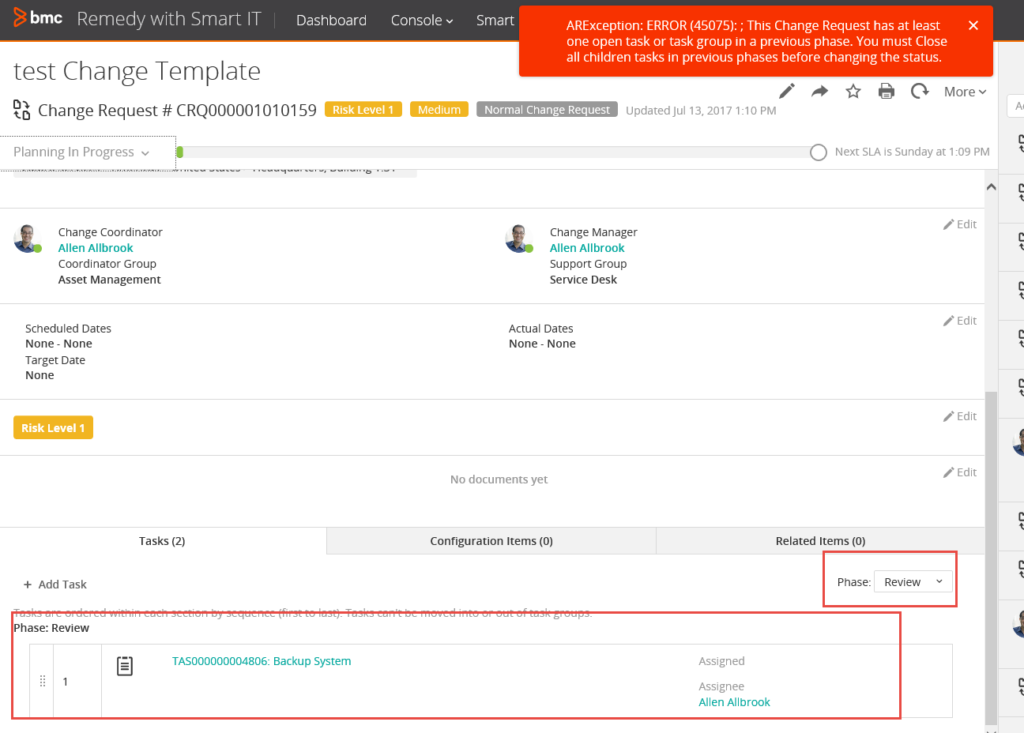Open the More actions dropdown

coord(964,92)
